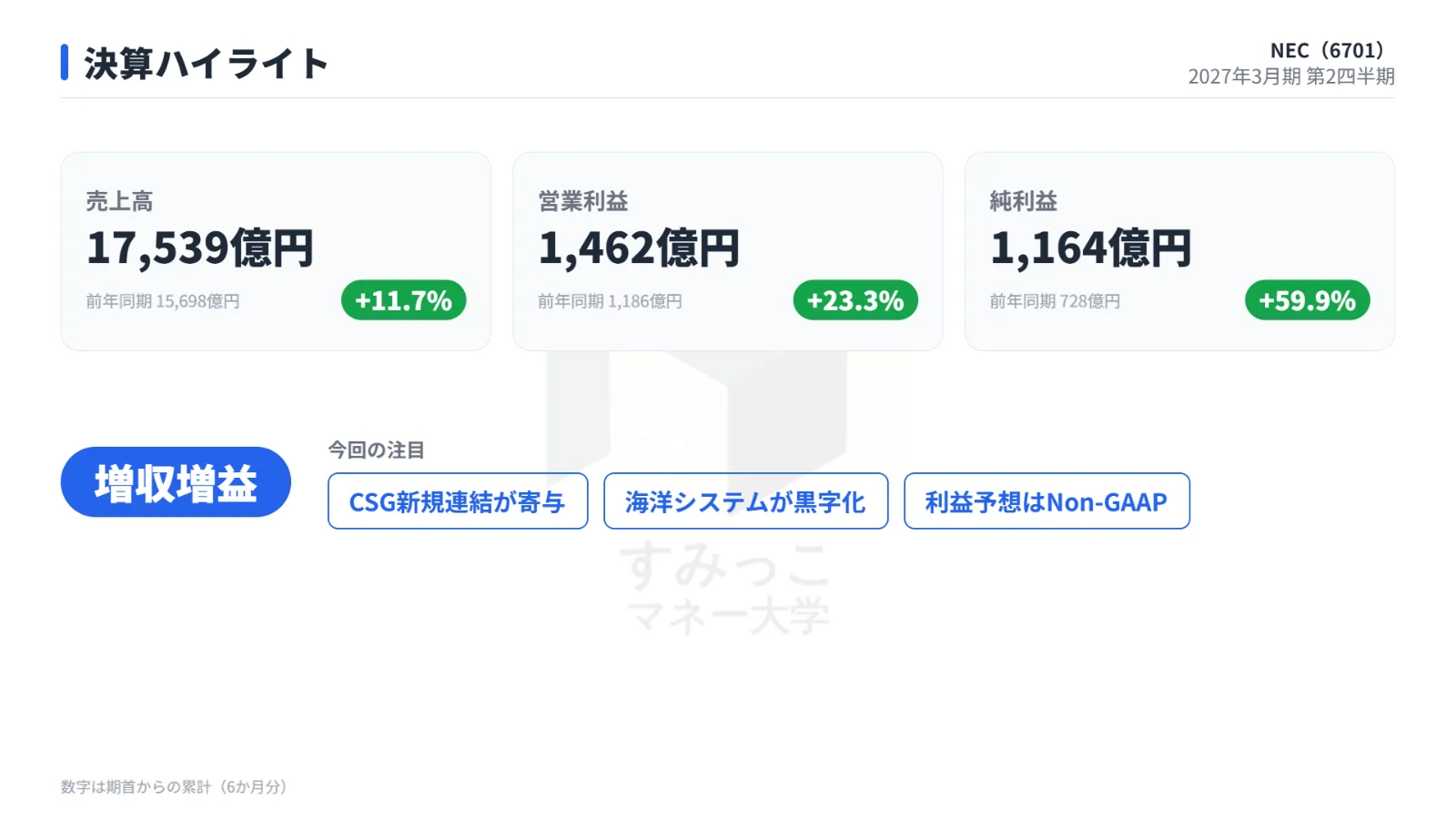Click the 1,462億円 operating profit figure

[x=639, y=248]
